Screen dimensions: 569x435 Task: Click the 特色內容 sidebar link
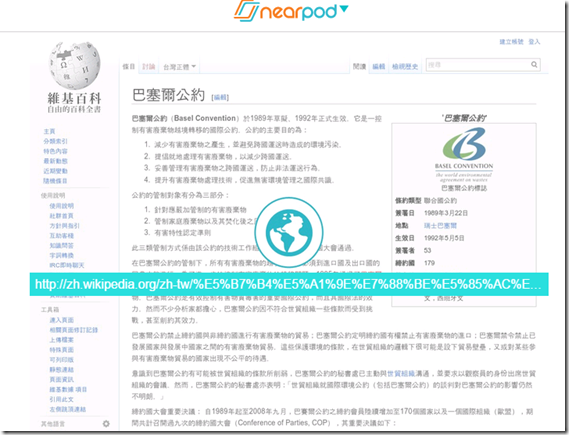tap(56, 151)
